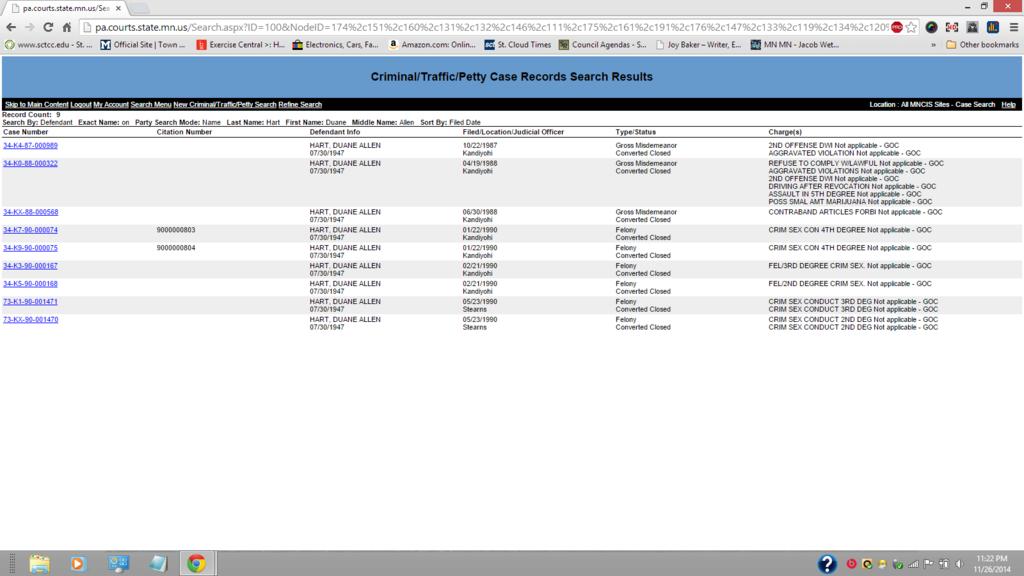This screenshot has width=1024, height=576.
Task: Click the Chrome icon in the taskbar
Action: tap(195, 563)
